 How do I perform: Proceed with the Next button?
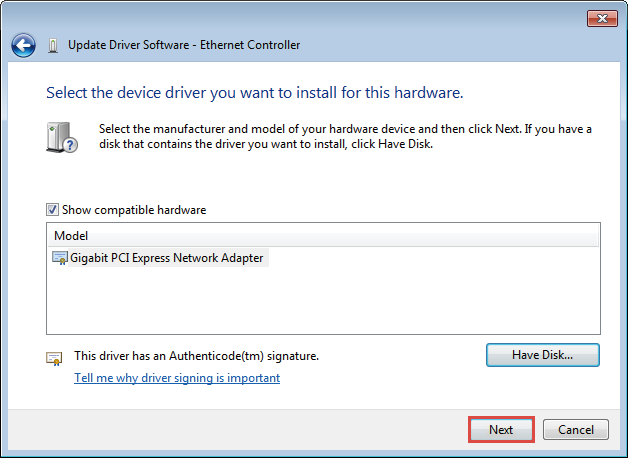tap(501, 430)
